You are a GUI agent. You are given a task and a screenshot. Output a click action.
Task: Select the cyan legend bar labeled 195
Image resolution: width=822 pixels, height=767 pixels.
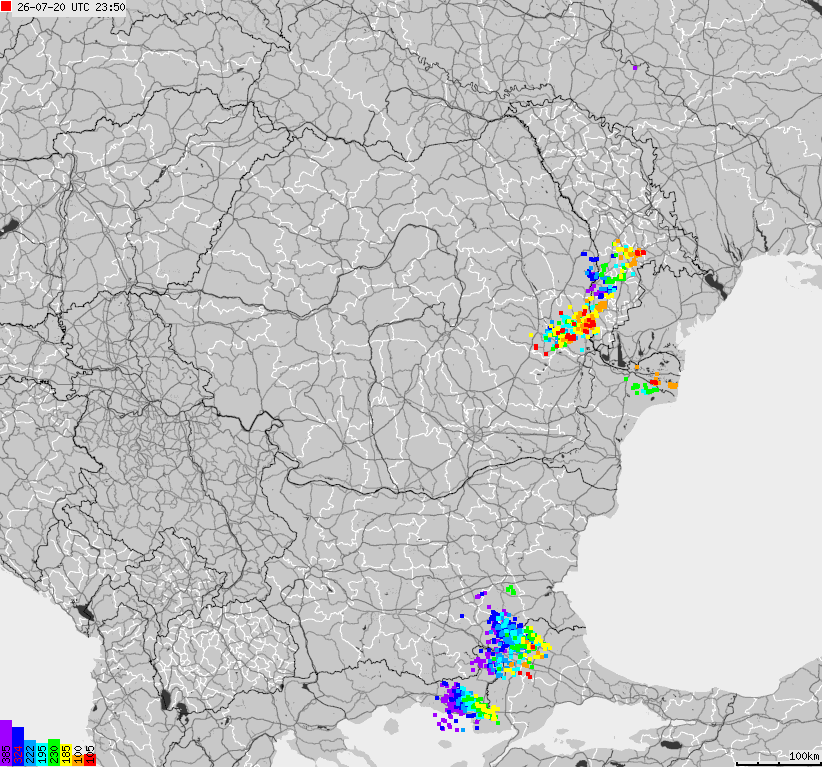pos(42,754)
